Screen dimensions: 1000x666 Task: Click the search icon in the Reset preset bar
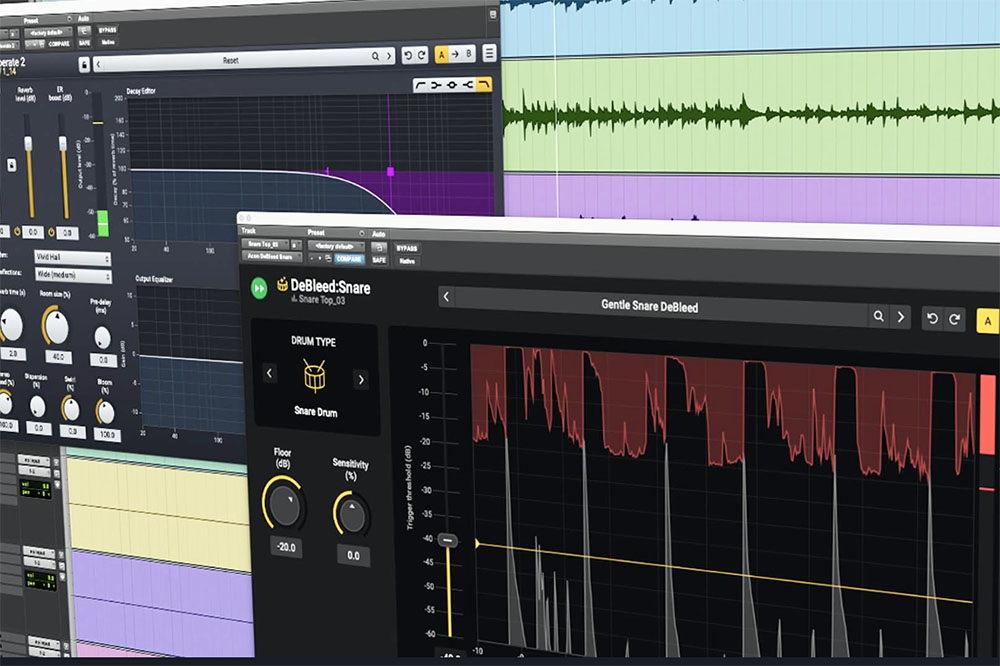(x=376, y=57)
